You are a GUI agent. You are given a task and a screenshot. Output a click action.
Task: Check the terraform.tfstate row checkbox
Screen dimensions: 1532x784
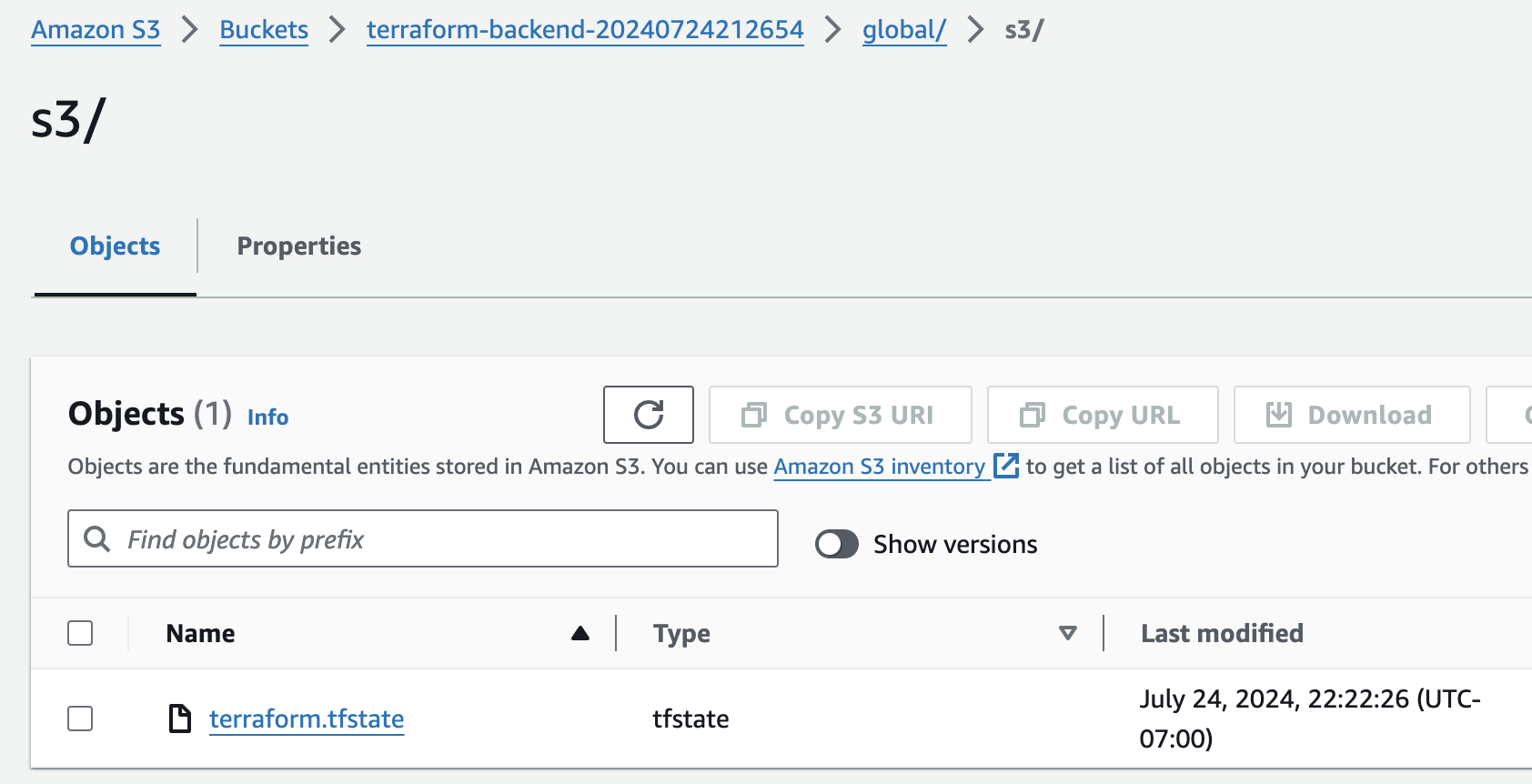pos(80,719)
